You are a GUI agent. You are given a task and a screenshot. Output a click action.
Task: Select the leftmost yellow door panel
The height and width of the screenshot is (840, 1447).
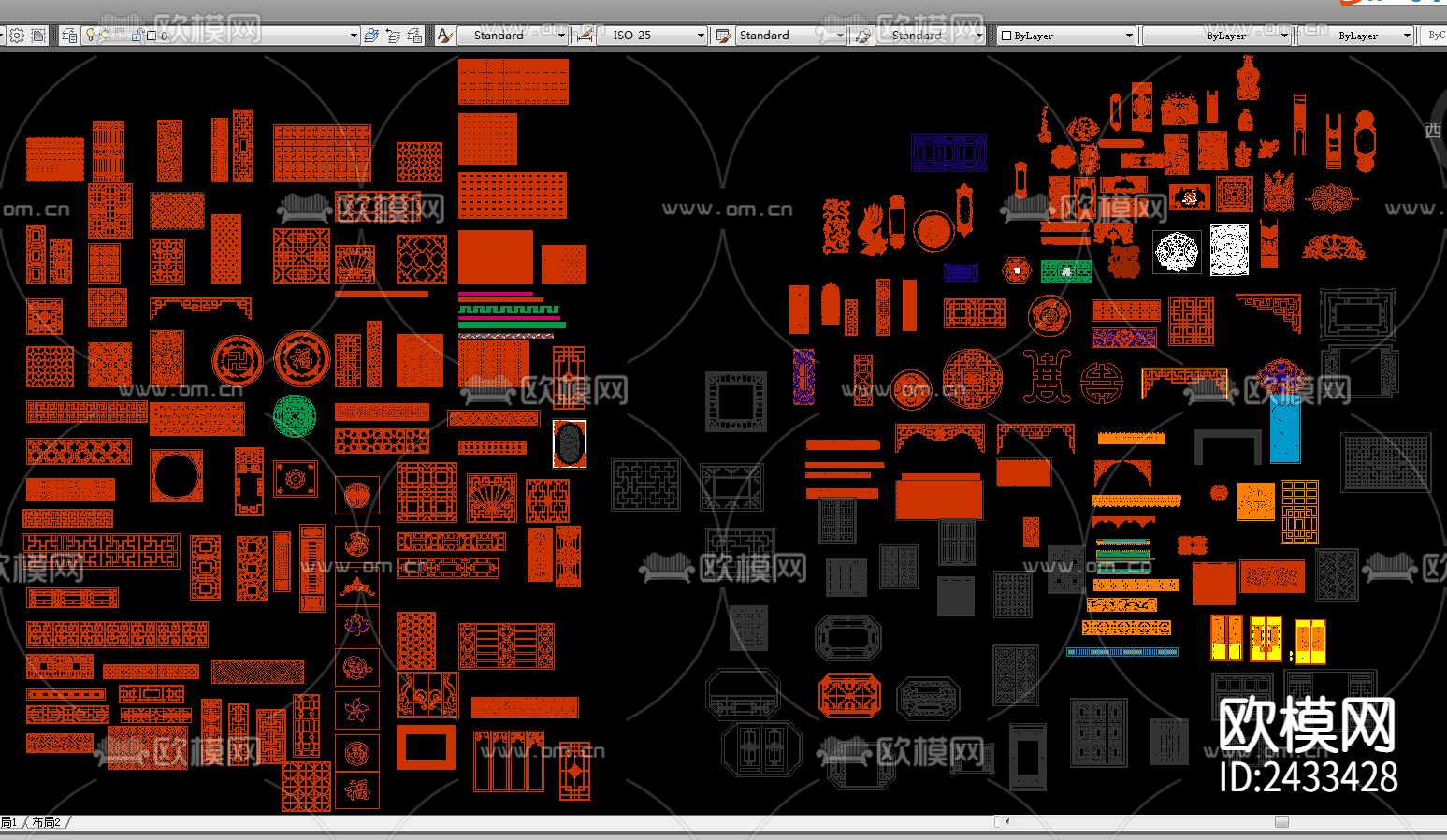coord(1226,638)
